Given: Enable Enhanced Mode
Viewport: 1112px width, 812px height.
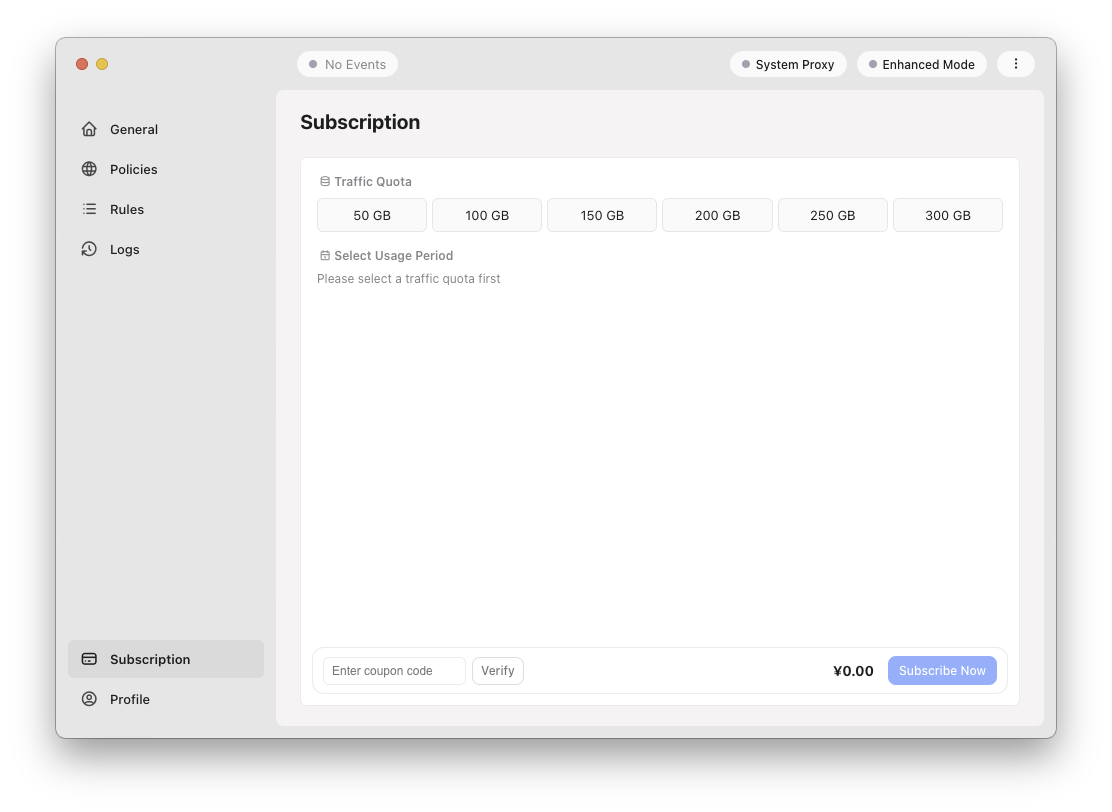Looking at the screenshot, I should [x=921, y=64].
